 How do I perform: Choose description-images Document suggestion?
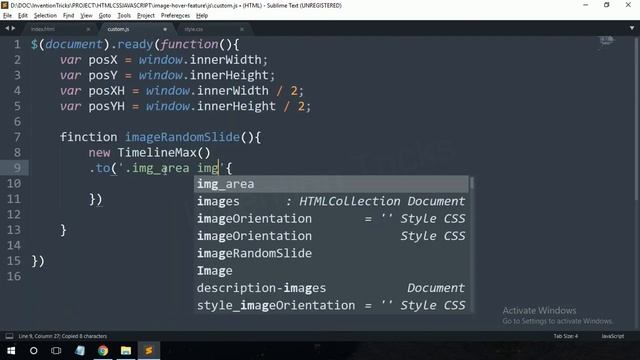click(331, 288)
